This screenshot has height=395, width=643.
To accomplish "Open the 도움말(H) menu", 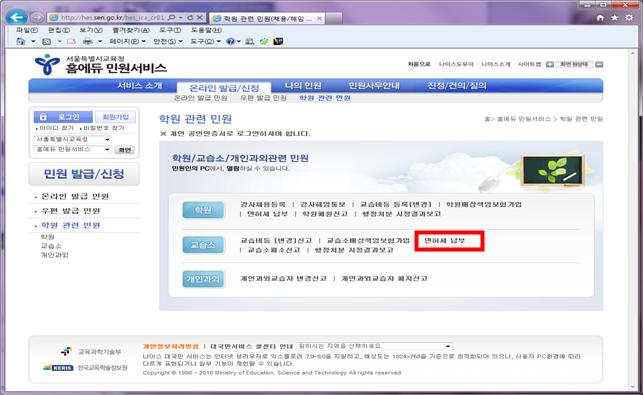I will pos(206,30).
